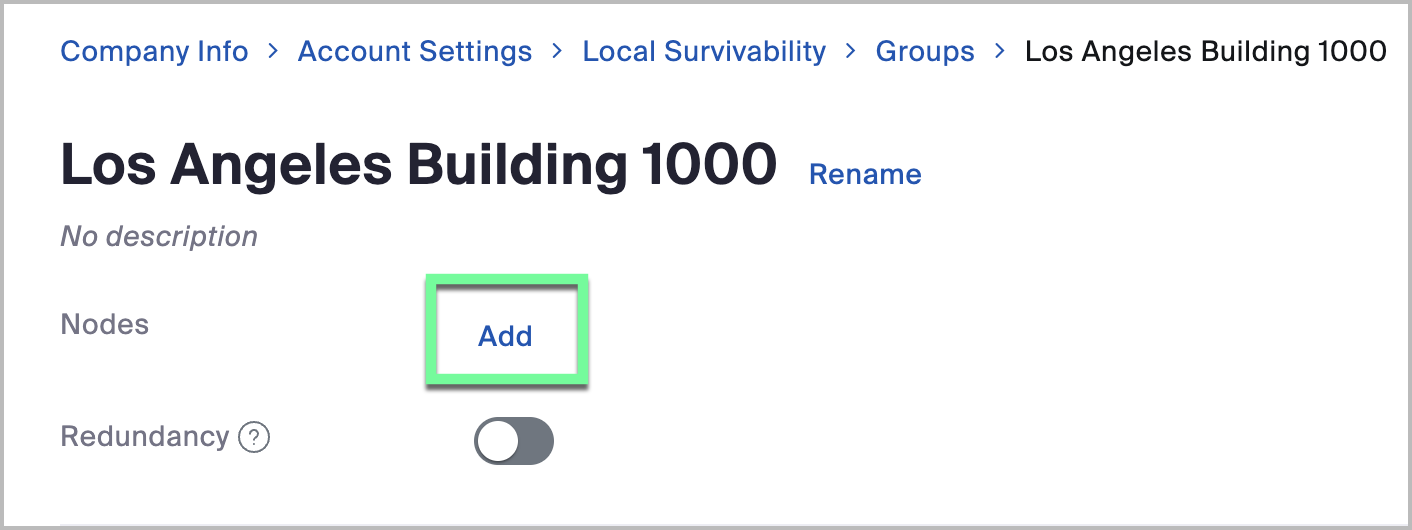Click the chevron after Account Settings breadcrumb
Screen dimensions: 1412x530
pos(557,51)
